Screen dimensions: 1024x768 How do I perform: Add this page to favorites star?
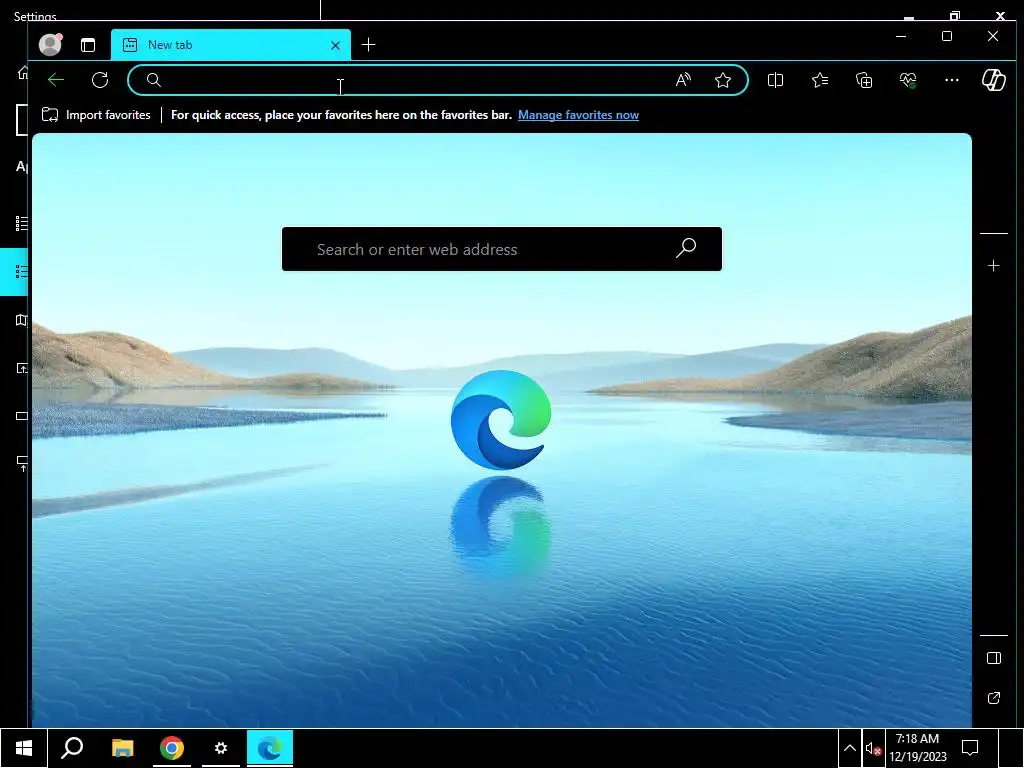tap(722, 80)
